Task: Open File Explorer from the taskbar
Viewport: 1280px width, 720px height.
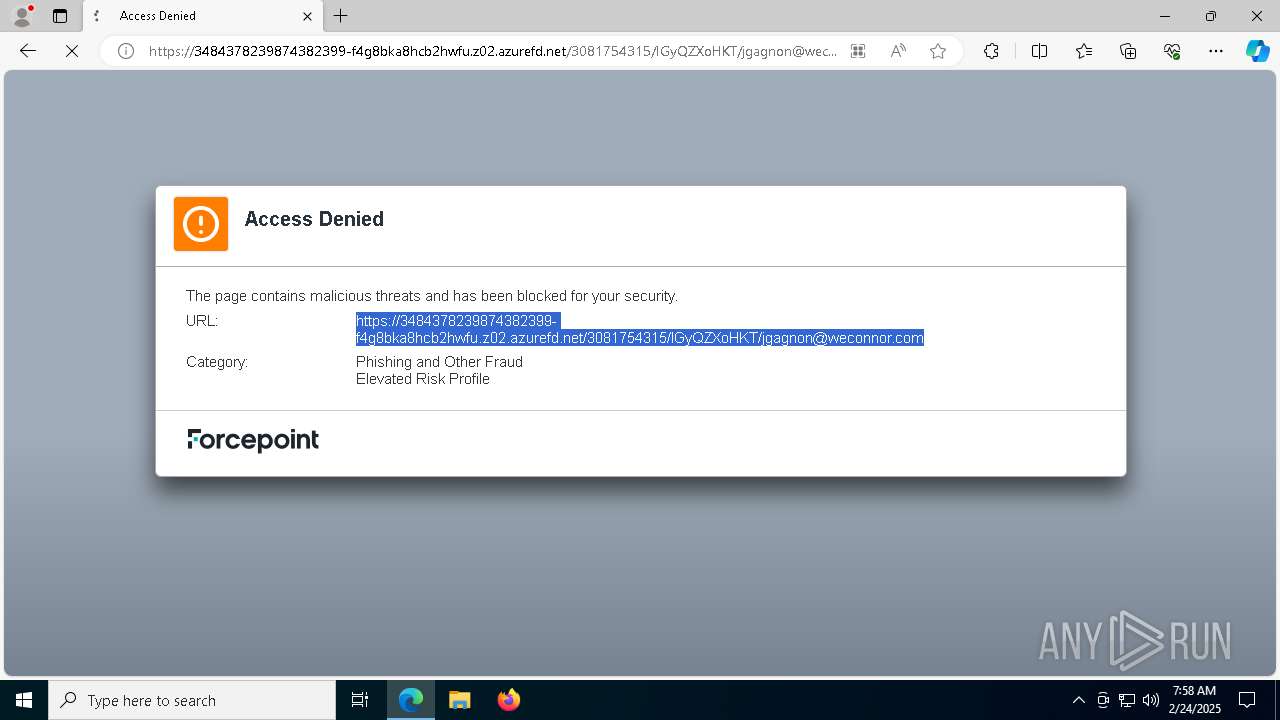Action: (x=459, y=700)
